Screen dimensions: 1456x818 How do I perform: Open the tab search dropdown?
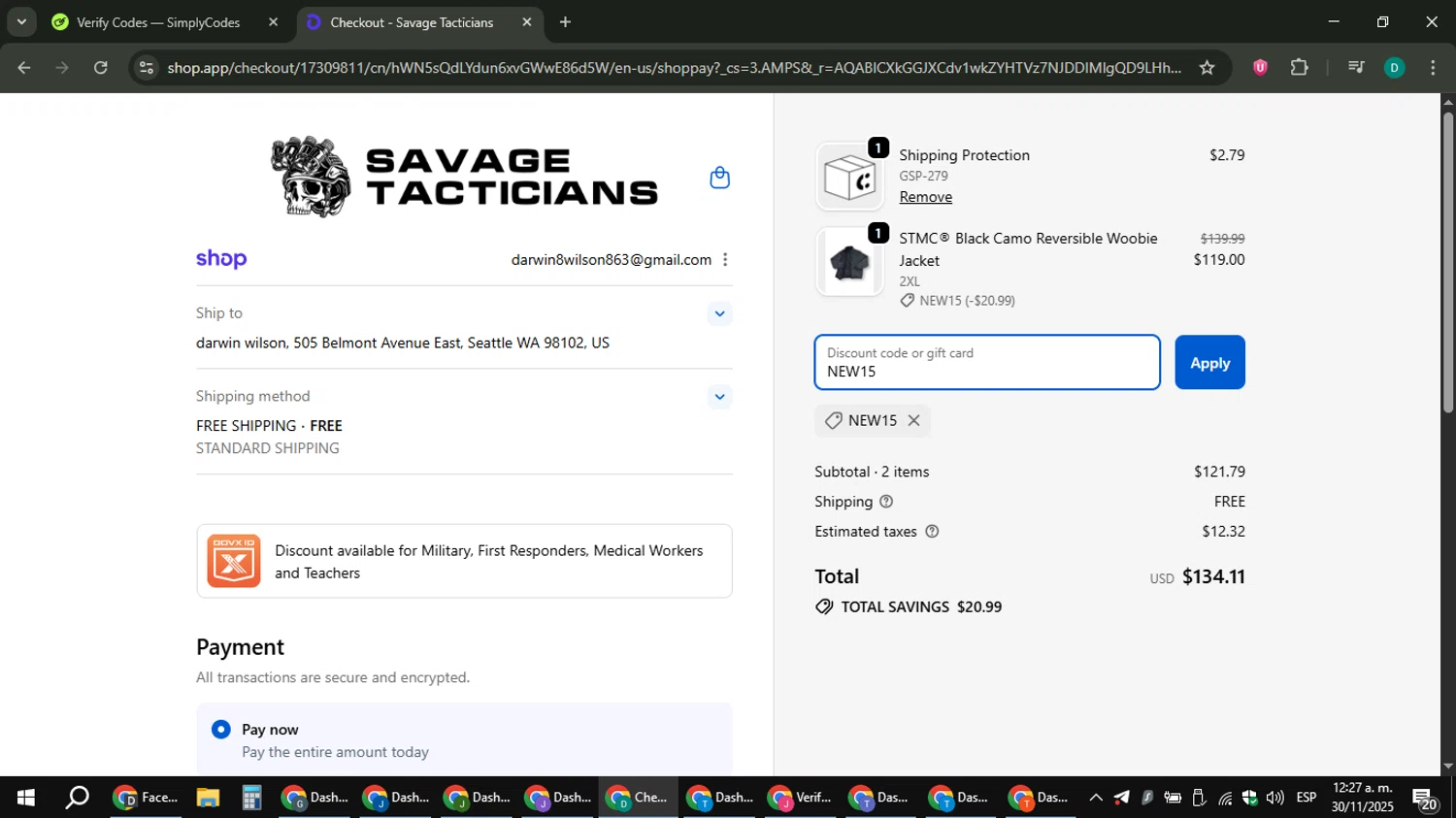[x=21, y=21]
